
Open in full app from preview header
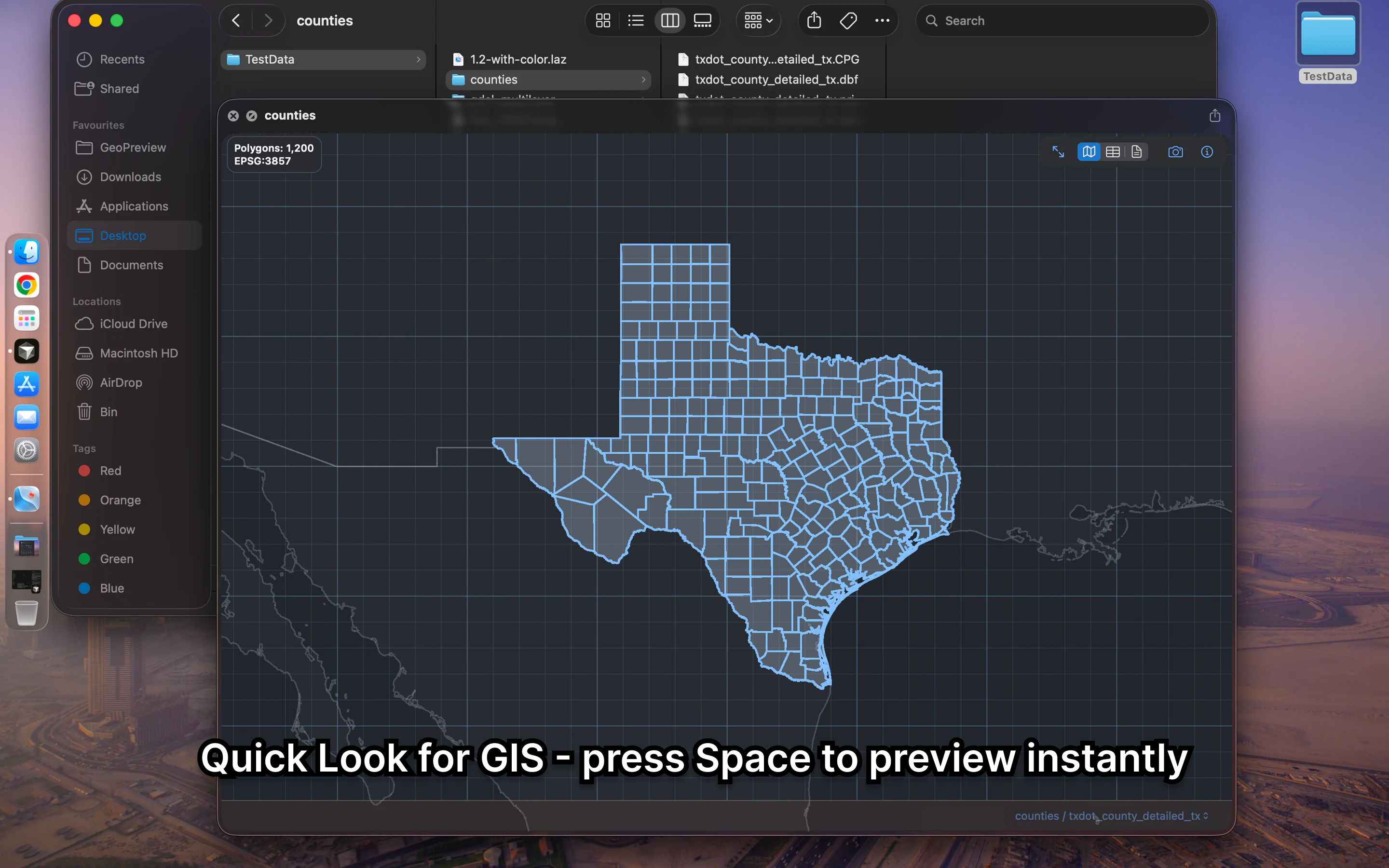pyautogui.click(x=251, y=116)
